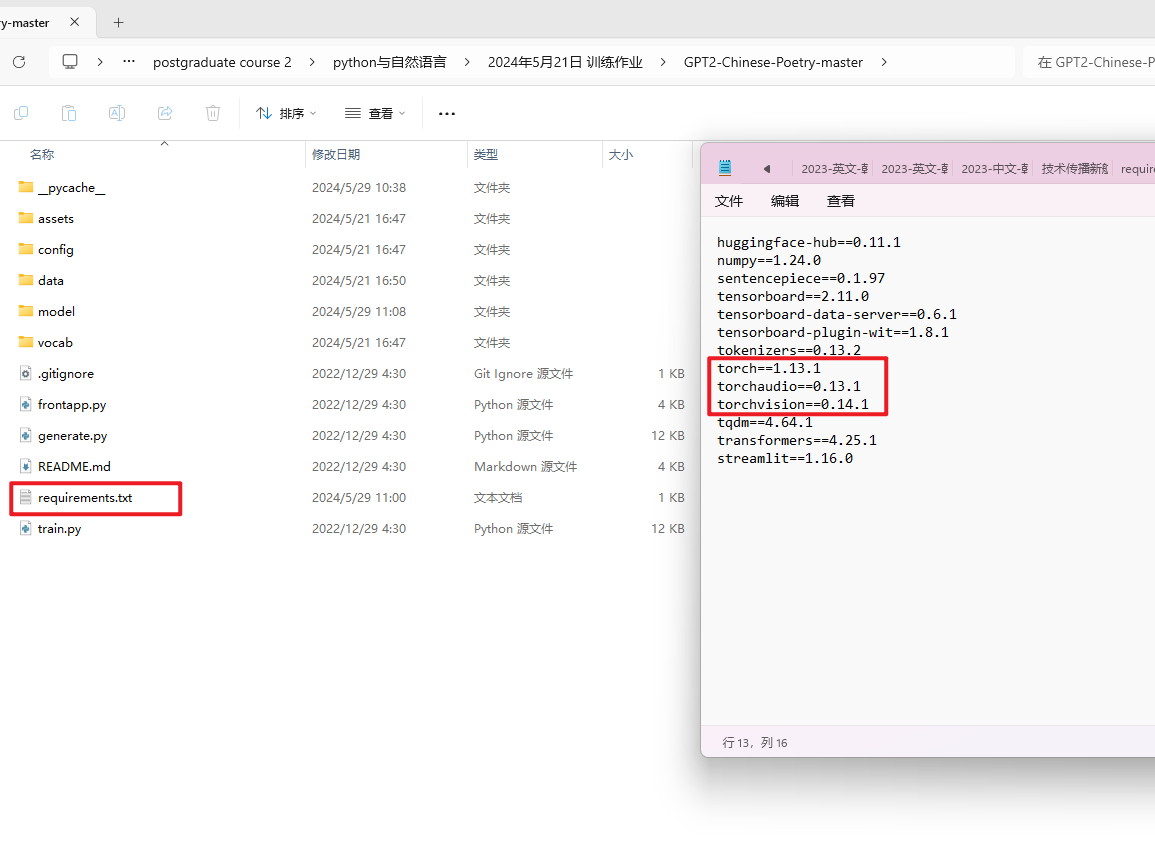Click the Paste clipboard icon
This screenshot has width=1155, height=867.
pyautogui.click(x=69, y=113)
